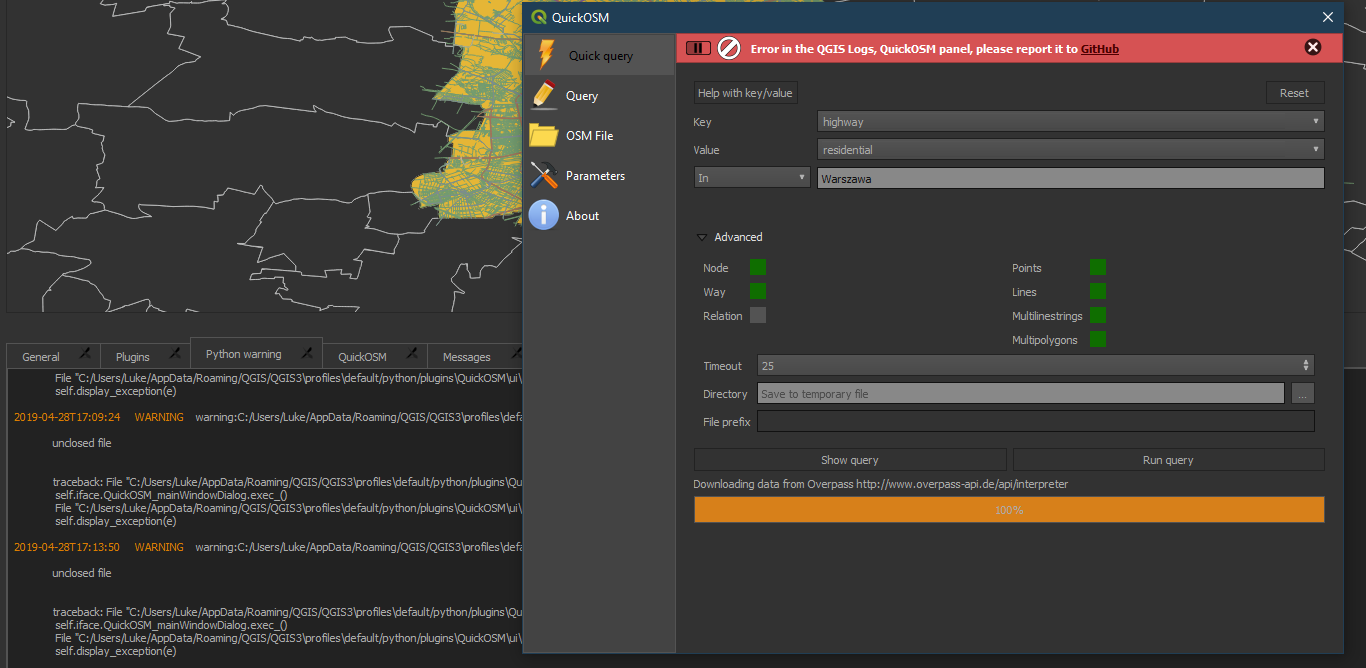Open the About info icon

pyautogui.click(x=544, y=215)
